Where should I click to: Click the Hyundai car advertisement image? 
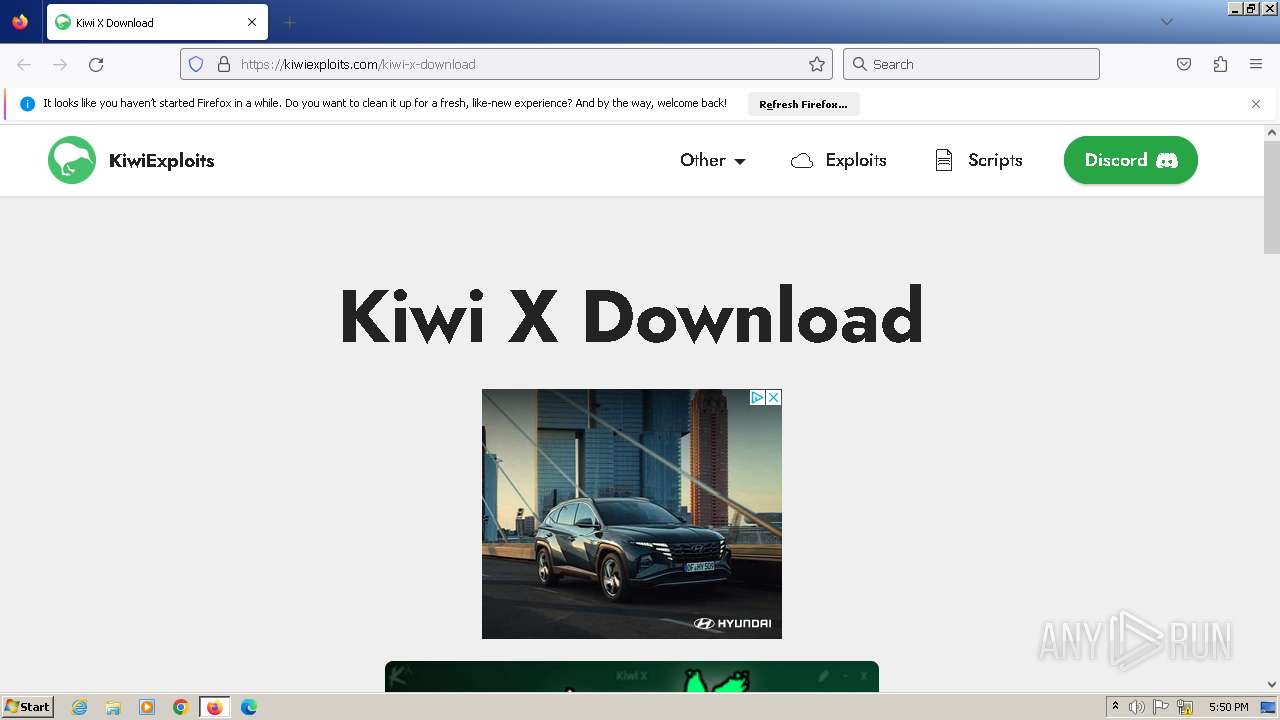click(632, 514)
